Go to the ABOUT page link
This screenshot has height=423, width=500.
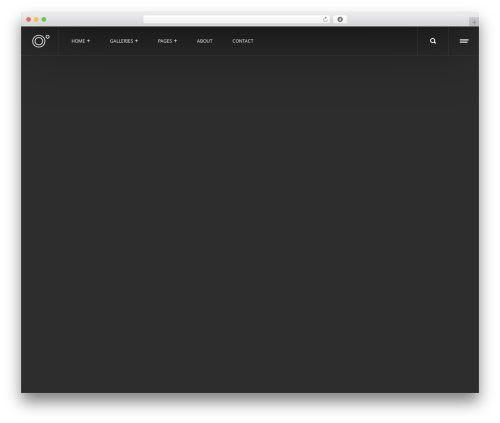pos(204,41)
